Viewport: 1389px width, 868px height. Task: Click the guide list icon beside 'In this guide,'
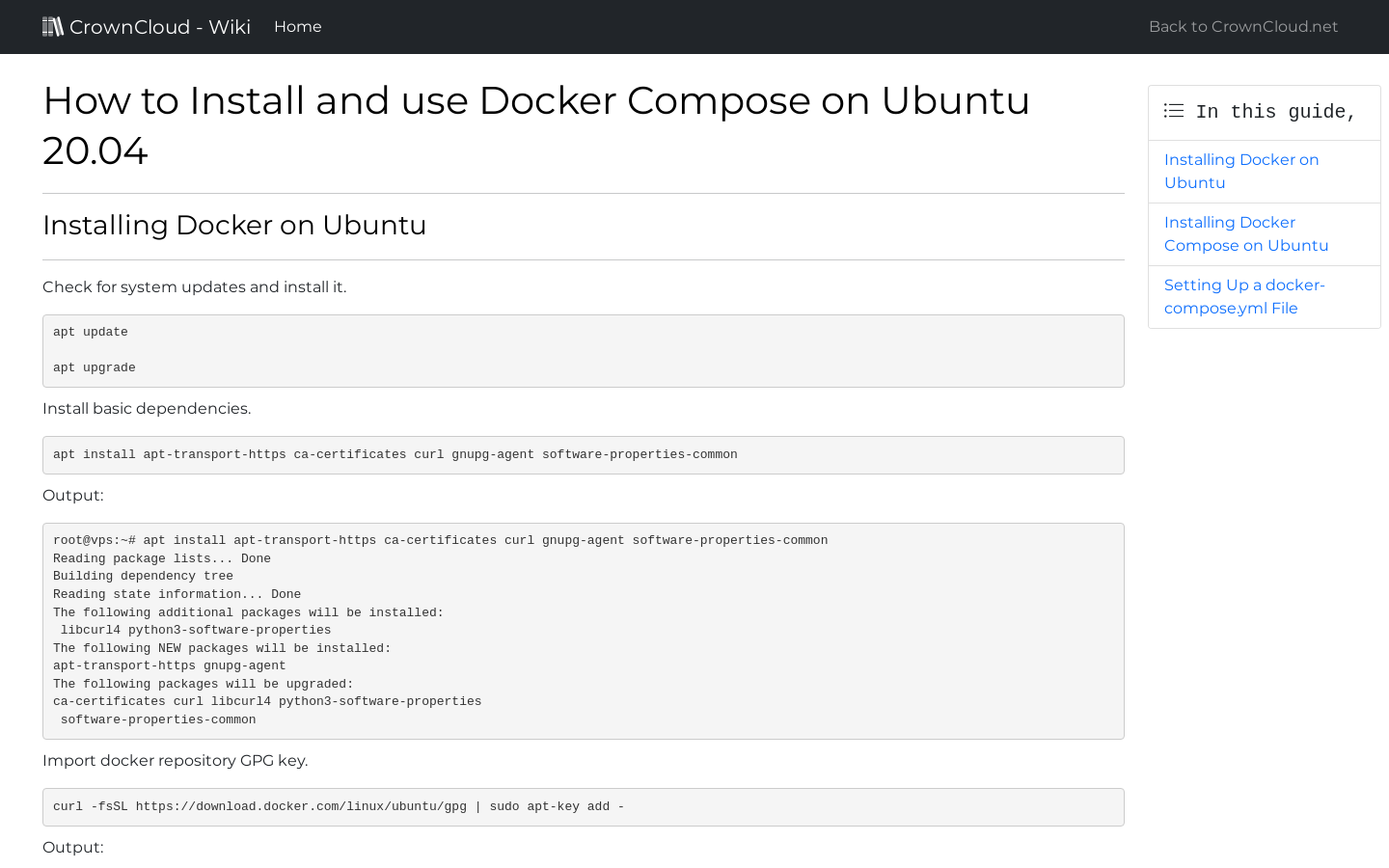pyautogui.click(x=1173, y=110)
